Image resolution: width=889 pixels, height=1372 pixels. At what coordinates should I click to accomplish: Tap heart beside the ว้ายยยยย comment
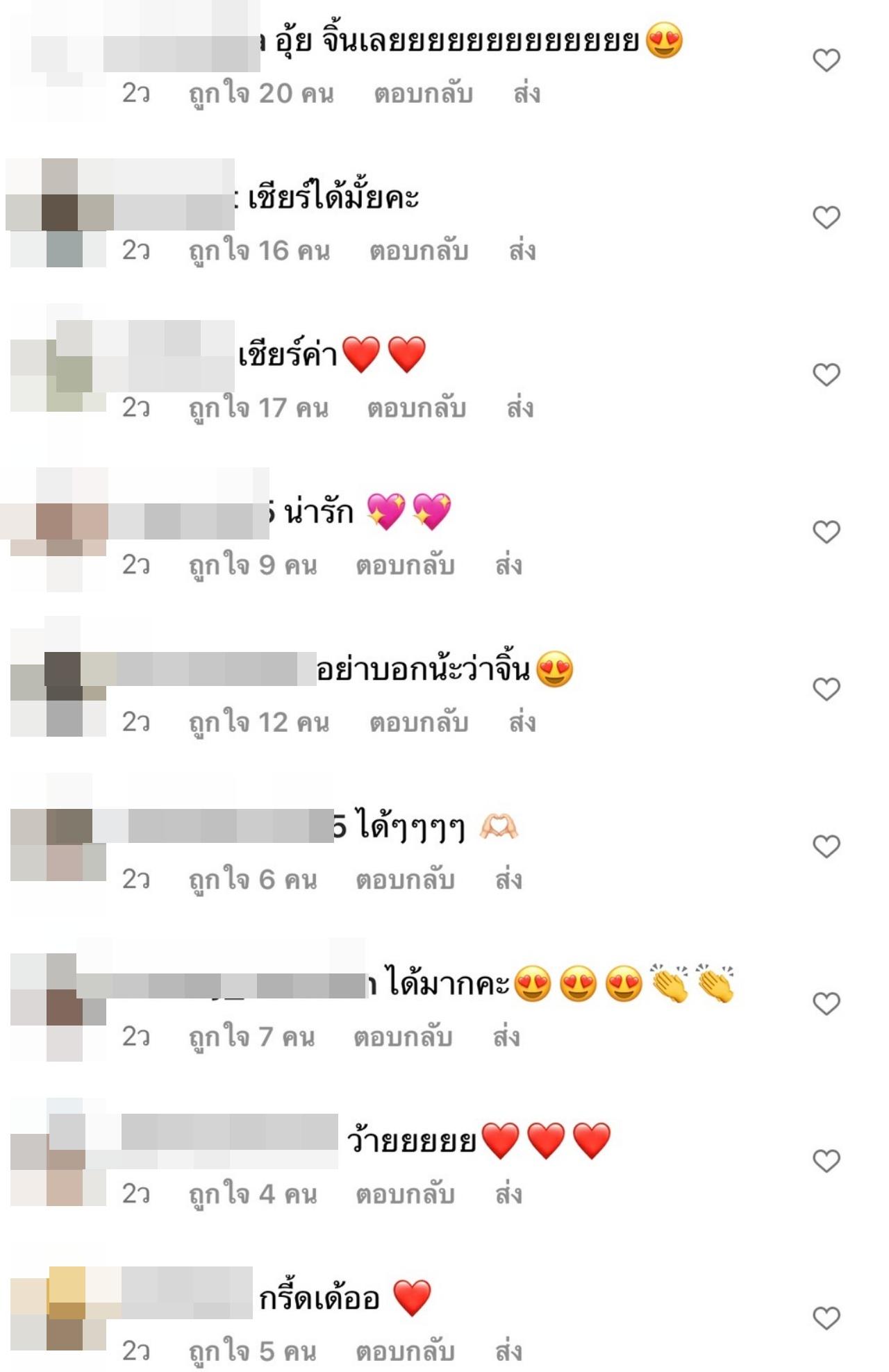point(826,1161)
